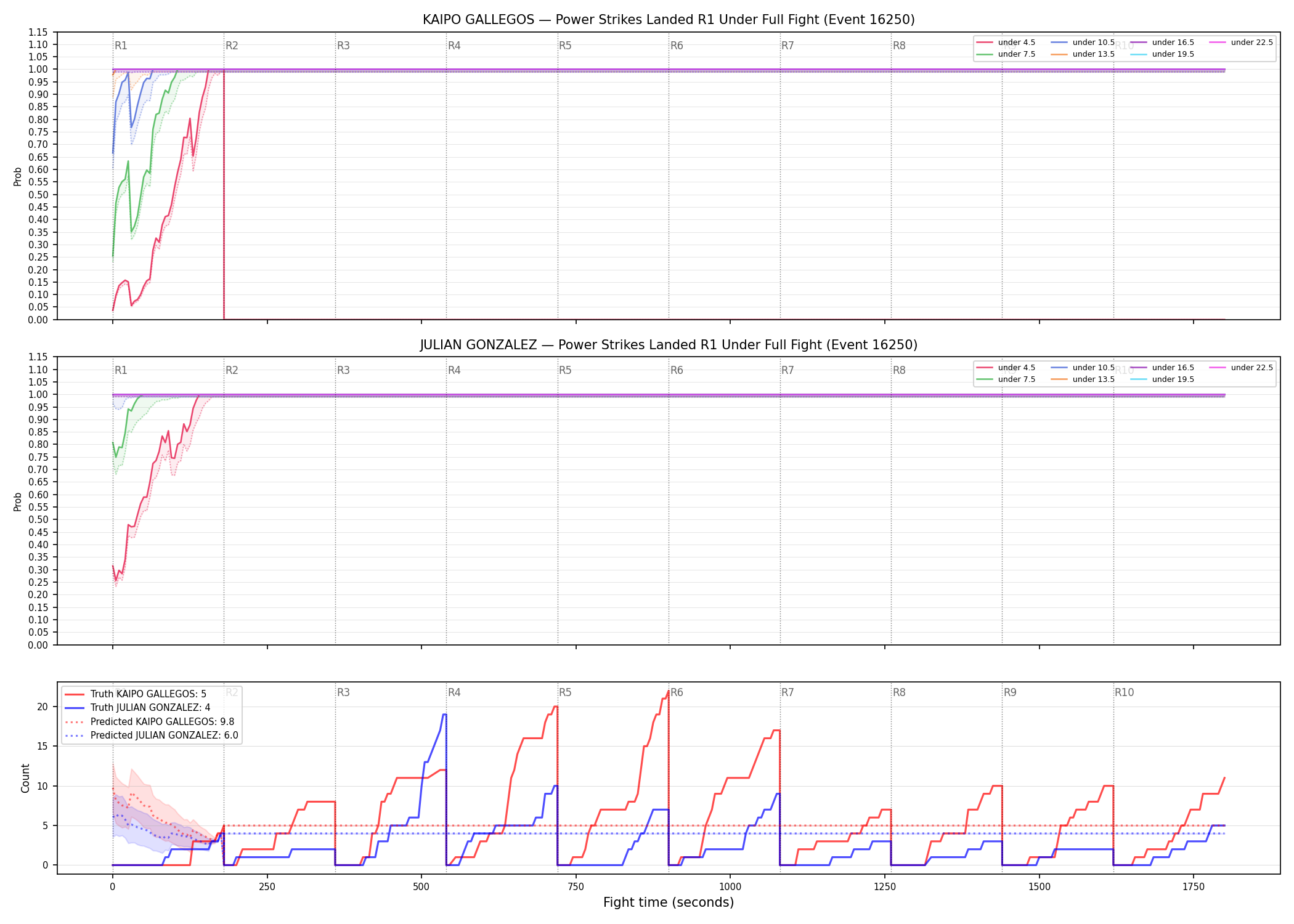Click the R3 marker in Julian Gonzalez chart
This screenshot has height=924, width=1294.
[x=343, y=370]
